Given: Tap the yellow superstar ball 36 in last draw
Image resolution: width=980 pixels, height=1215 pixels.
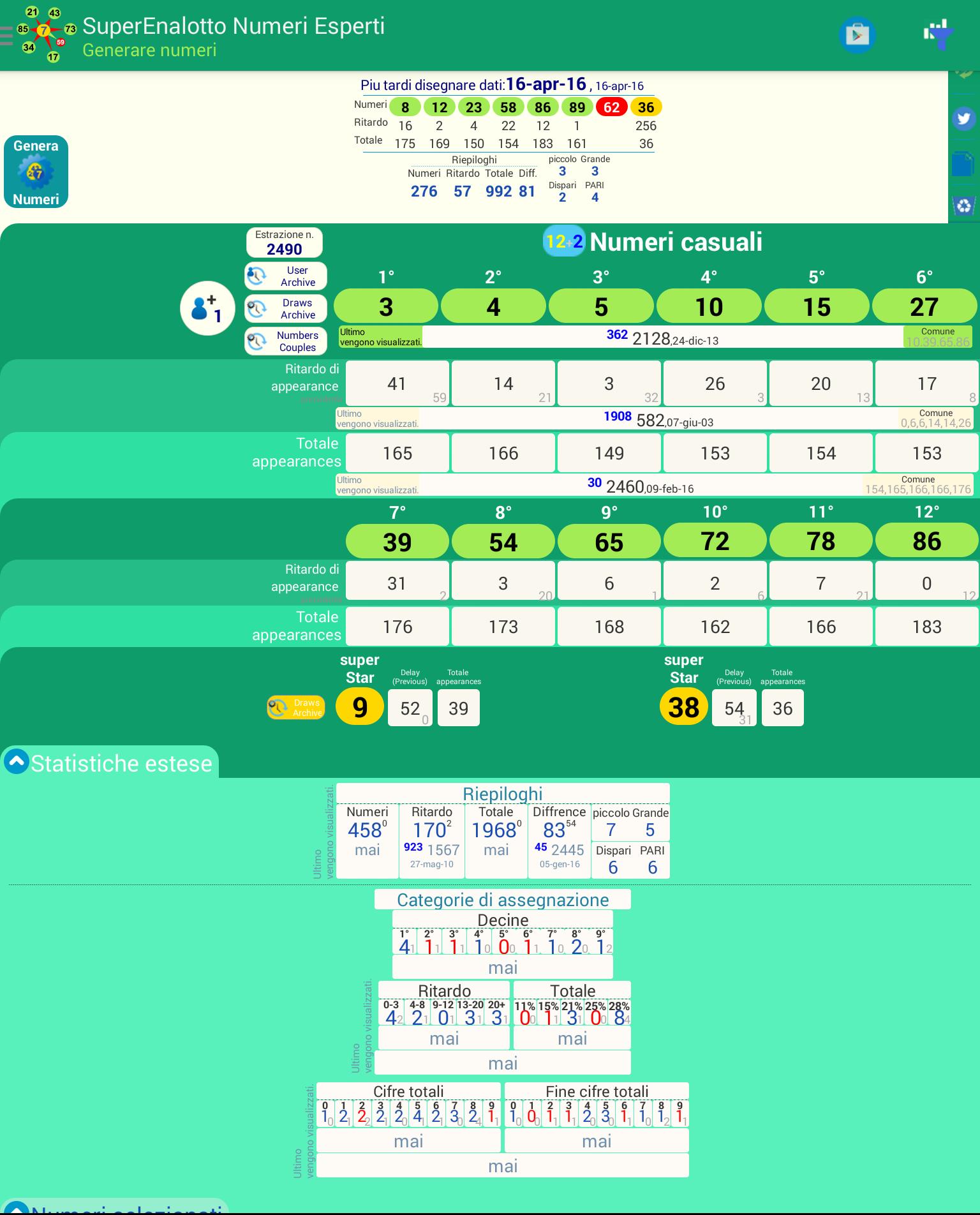Looking at the screenshot, I should pyautogui.click(x=646, y=107).
